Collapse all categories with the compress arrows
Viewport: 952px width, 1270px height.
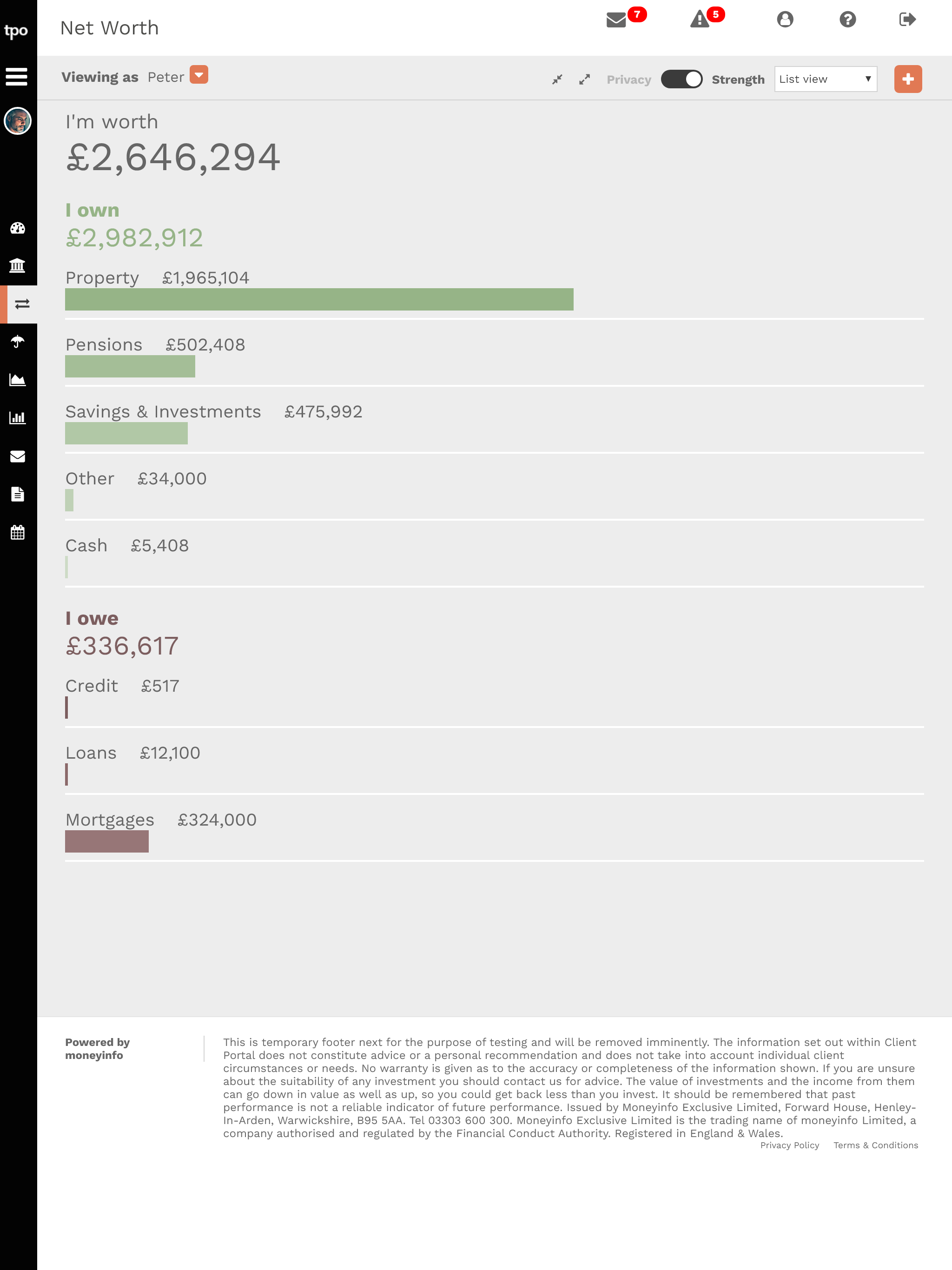pyautogui.click(x=557, y=80)
